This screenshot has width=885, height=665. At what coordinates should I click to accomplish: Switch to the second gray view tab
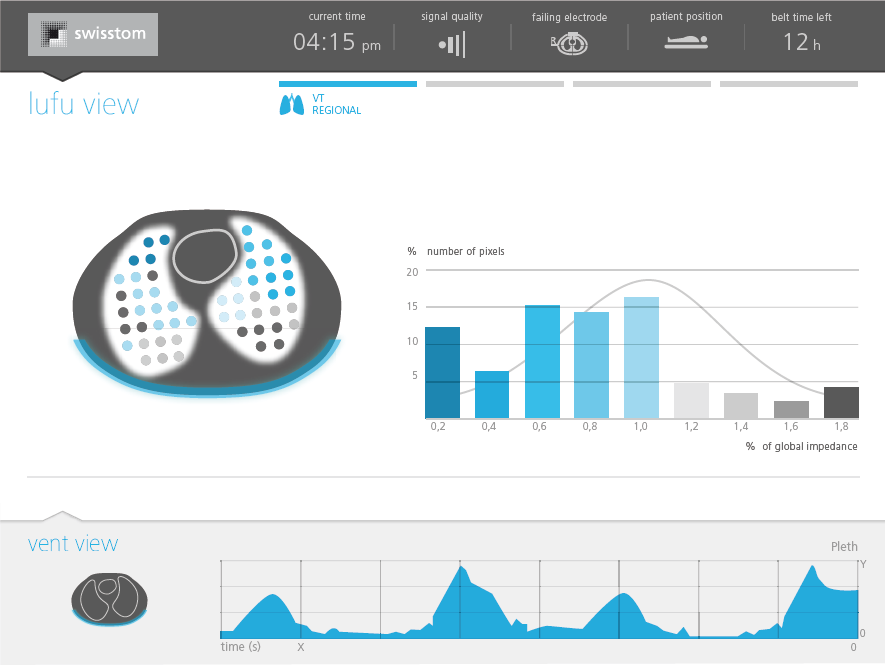(494, 85)
